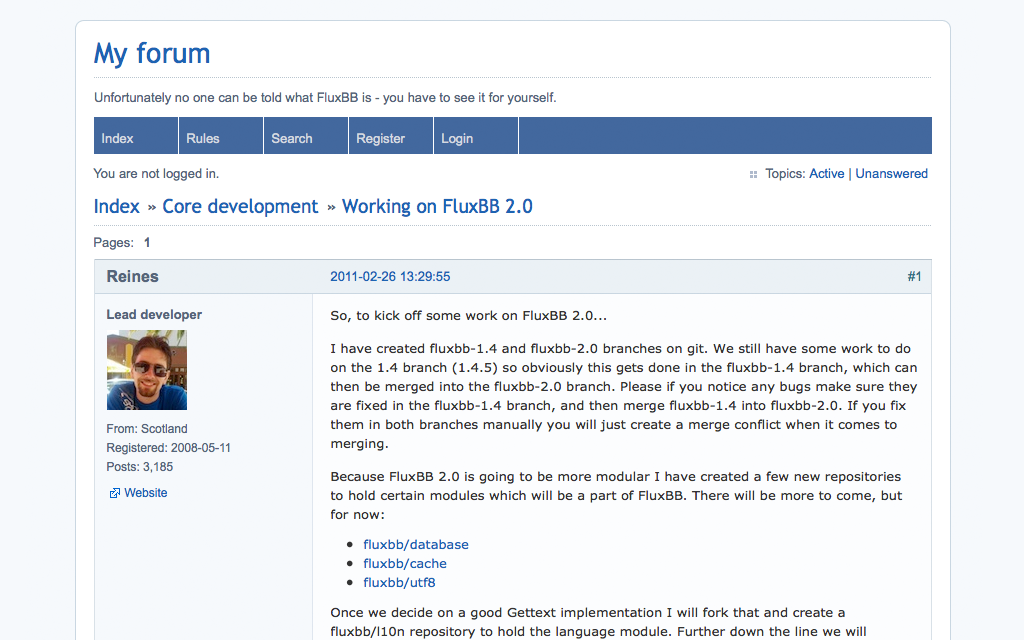The width and height of the screenshot is (1024, 640).
Task: Click the Index breadcrumb link
Action: [117, 207]
